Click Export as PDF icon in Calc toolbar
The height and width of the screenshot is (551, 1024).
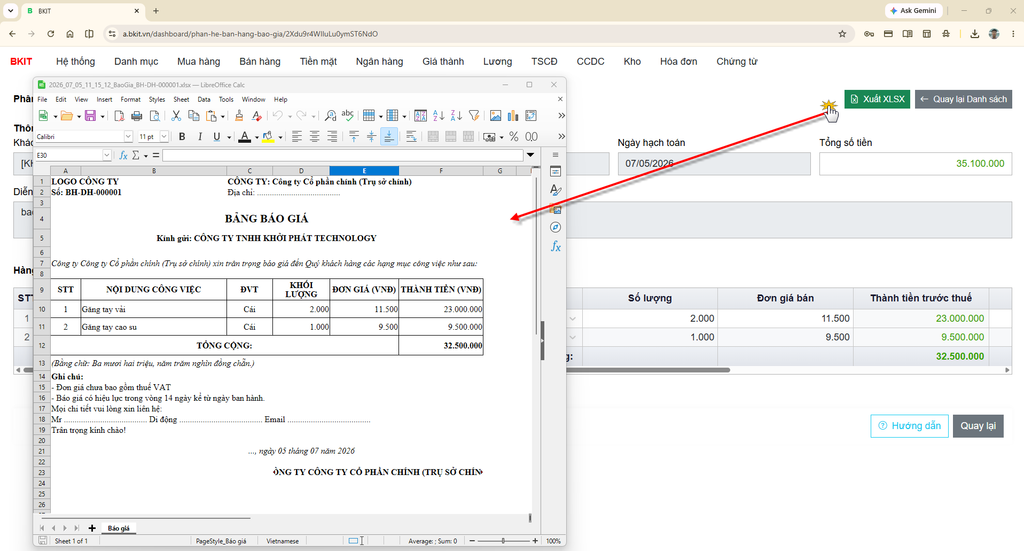tap(119, 116)
